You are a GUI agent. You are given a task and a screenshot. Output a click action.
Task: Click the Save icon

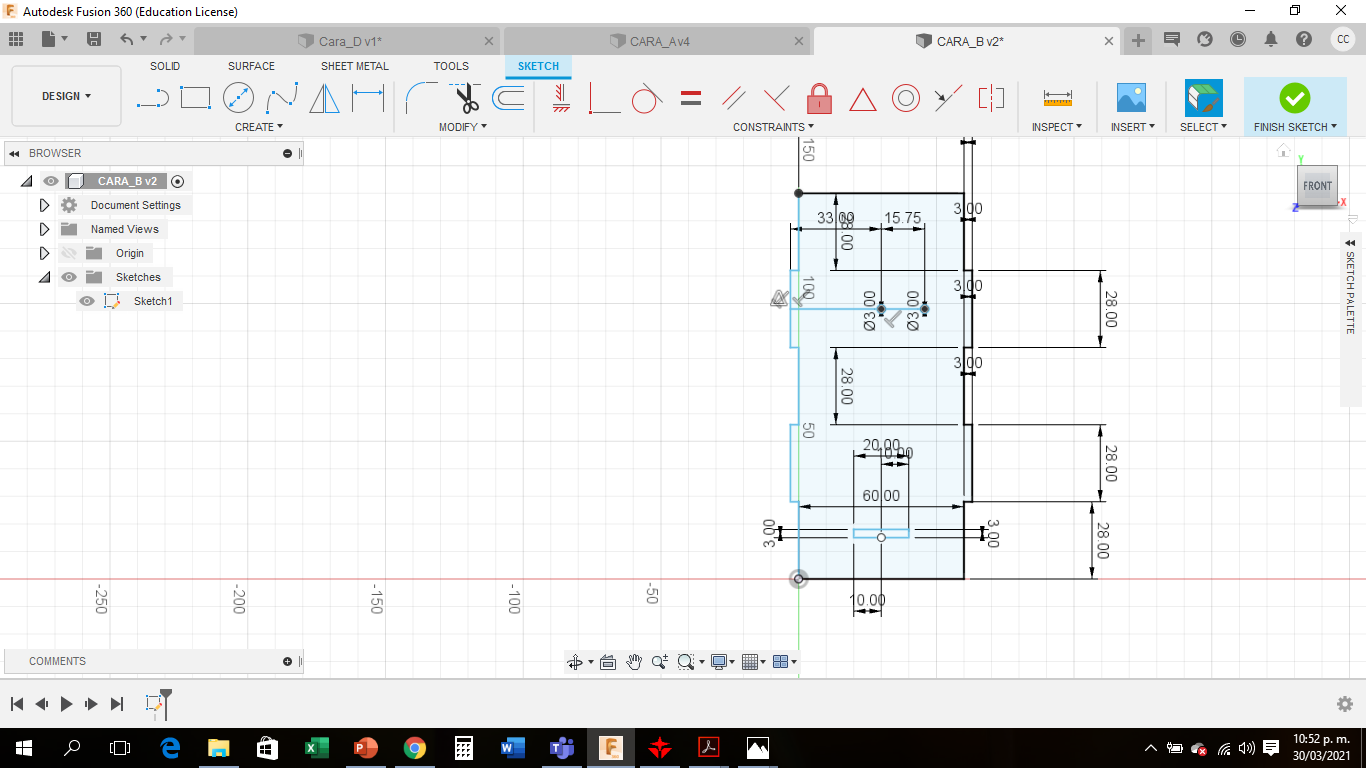tap(94, 39)
